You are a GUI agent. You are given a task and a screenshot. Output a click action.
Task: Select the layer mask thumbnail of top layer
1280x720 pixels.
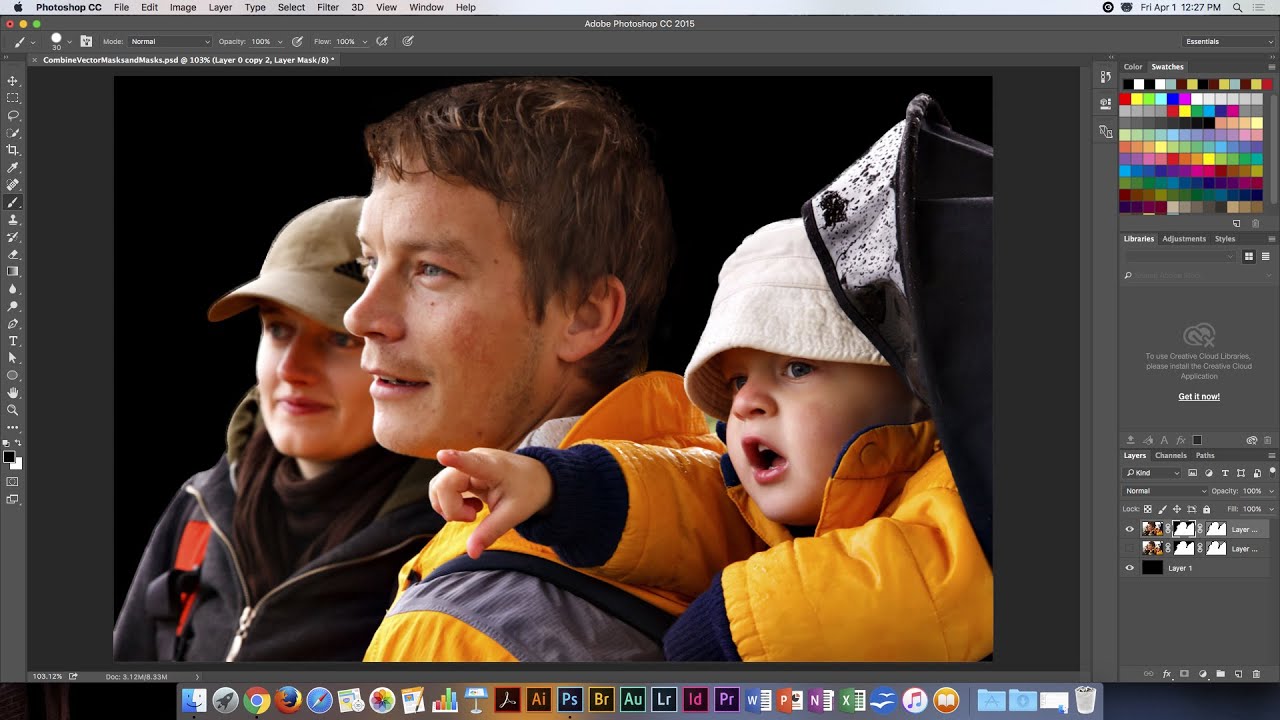pos(1184,529)
